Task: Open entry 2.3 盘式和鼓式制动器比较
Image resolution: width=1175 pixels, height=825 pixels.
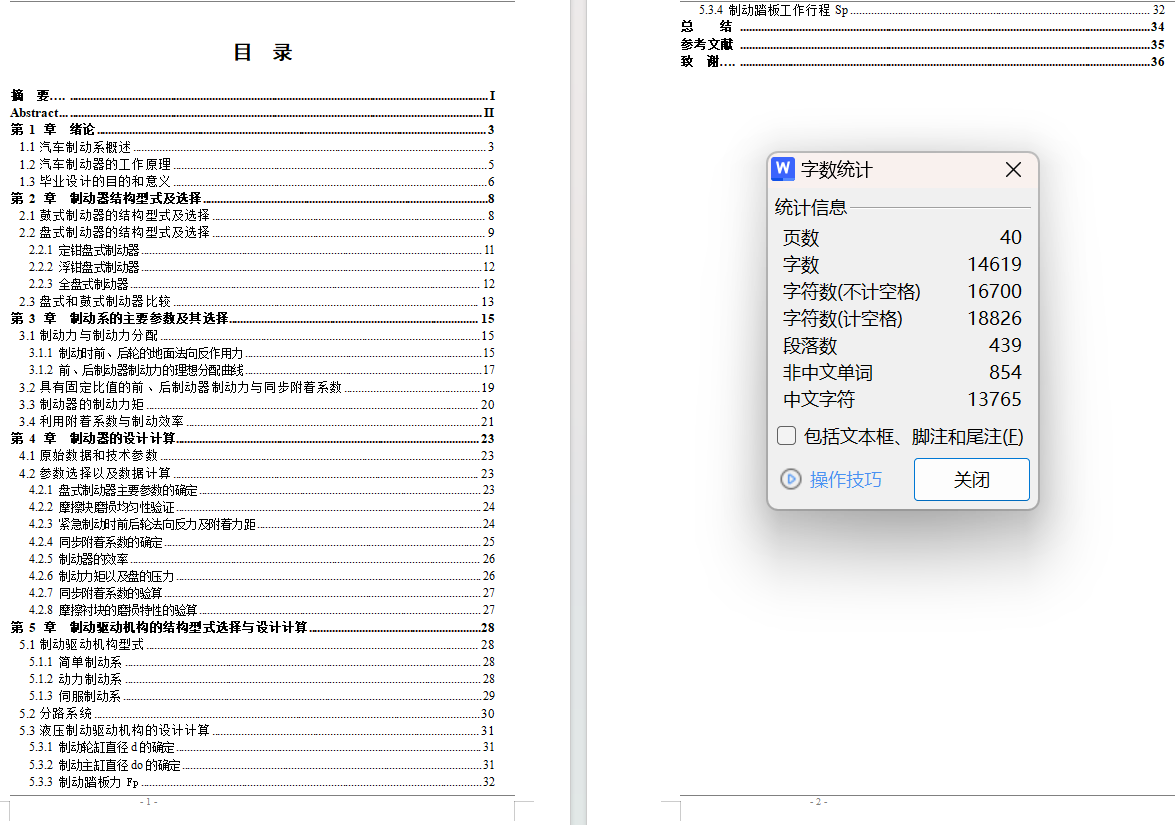Action: click(257, 301)
